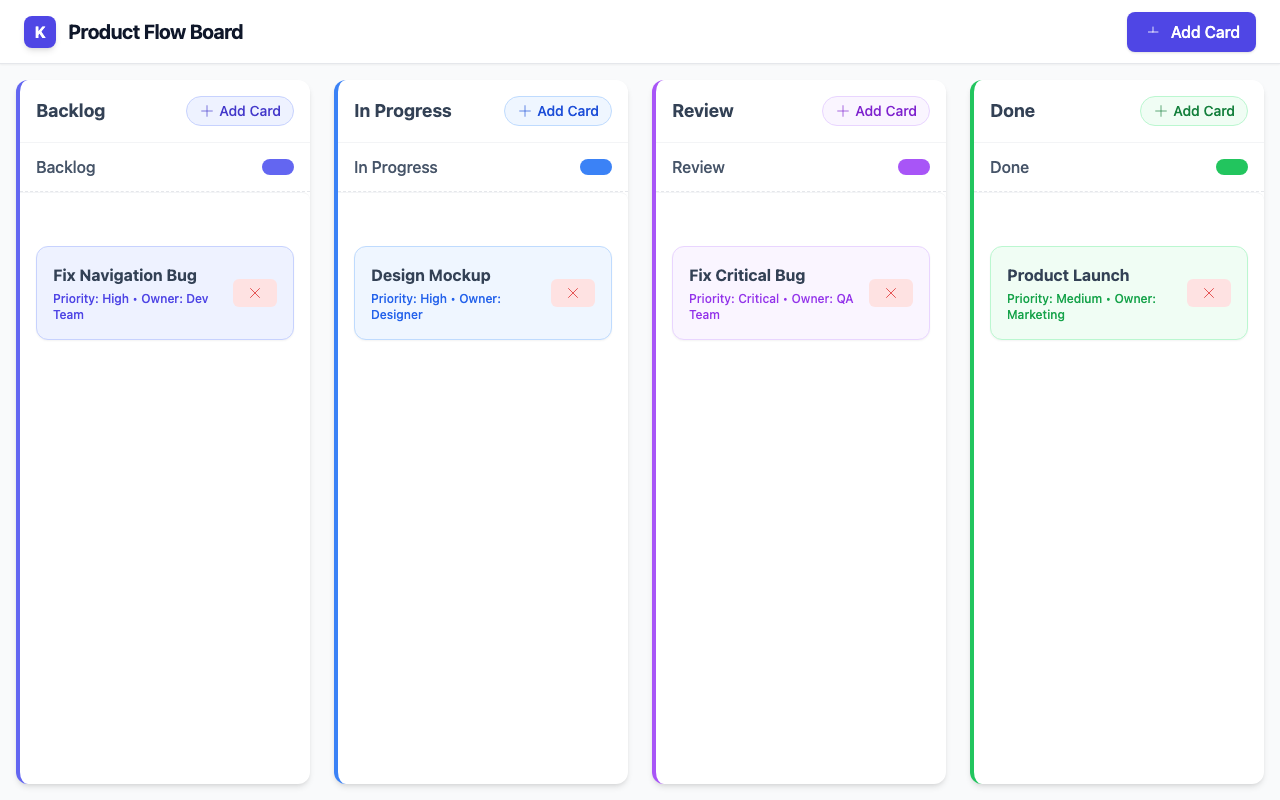Click the header Add Card button
The width and height of the screenshot is (1280, 800).
pos(1191,32)
